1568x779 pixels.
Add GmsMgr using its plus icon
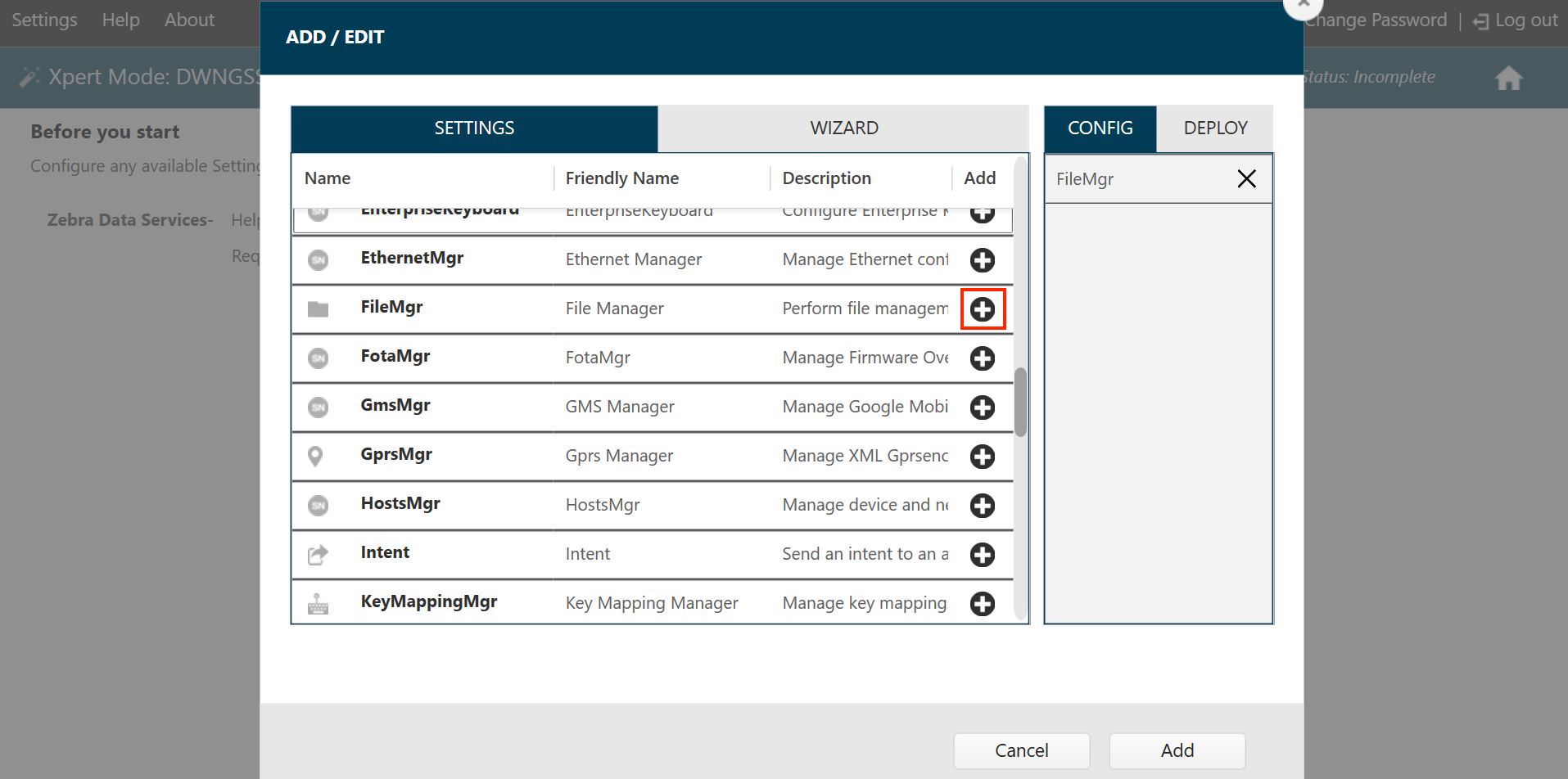pos(982,408)
